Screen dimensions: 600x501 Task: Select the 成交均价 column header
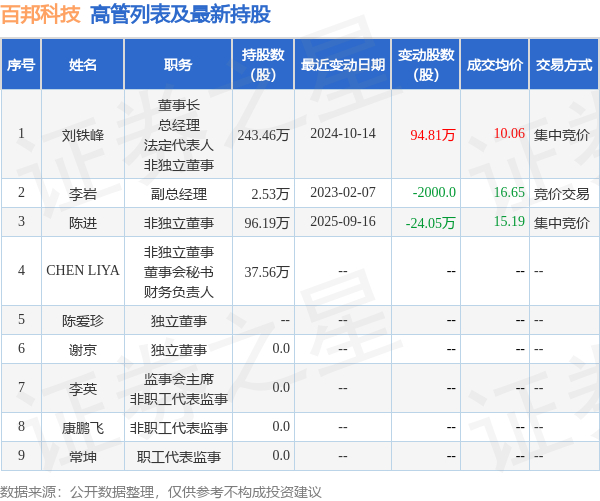(x=495, y=65)
